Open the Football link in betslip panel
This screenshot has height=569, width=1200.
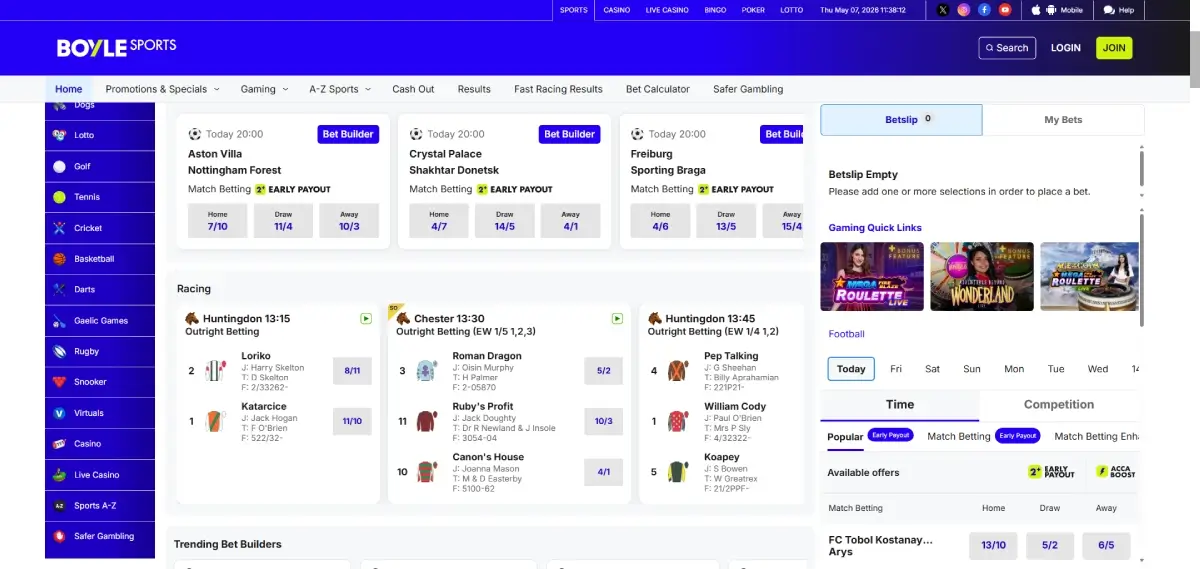(x=846, y=334)
